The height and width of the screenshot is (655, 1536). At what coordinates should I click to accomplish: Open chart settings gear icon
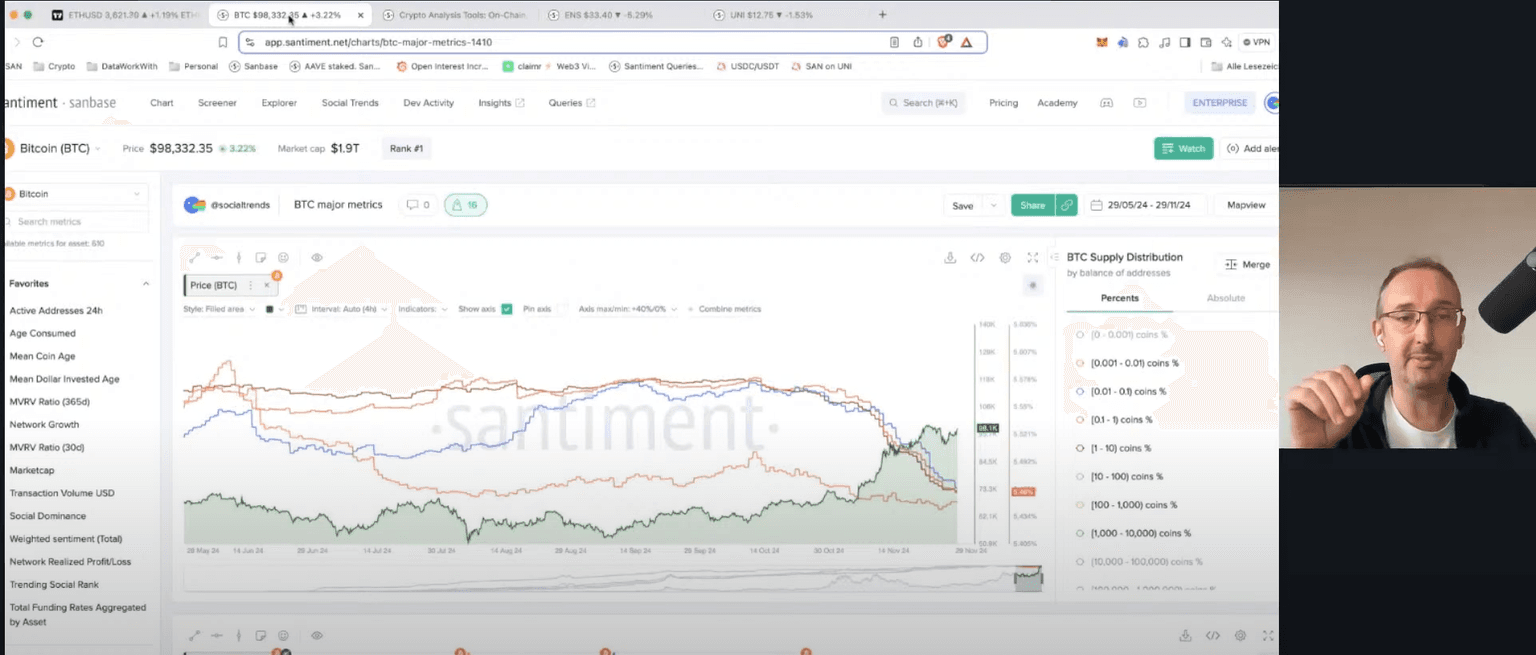pos(1005,258)
